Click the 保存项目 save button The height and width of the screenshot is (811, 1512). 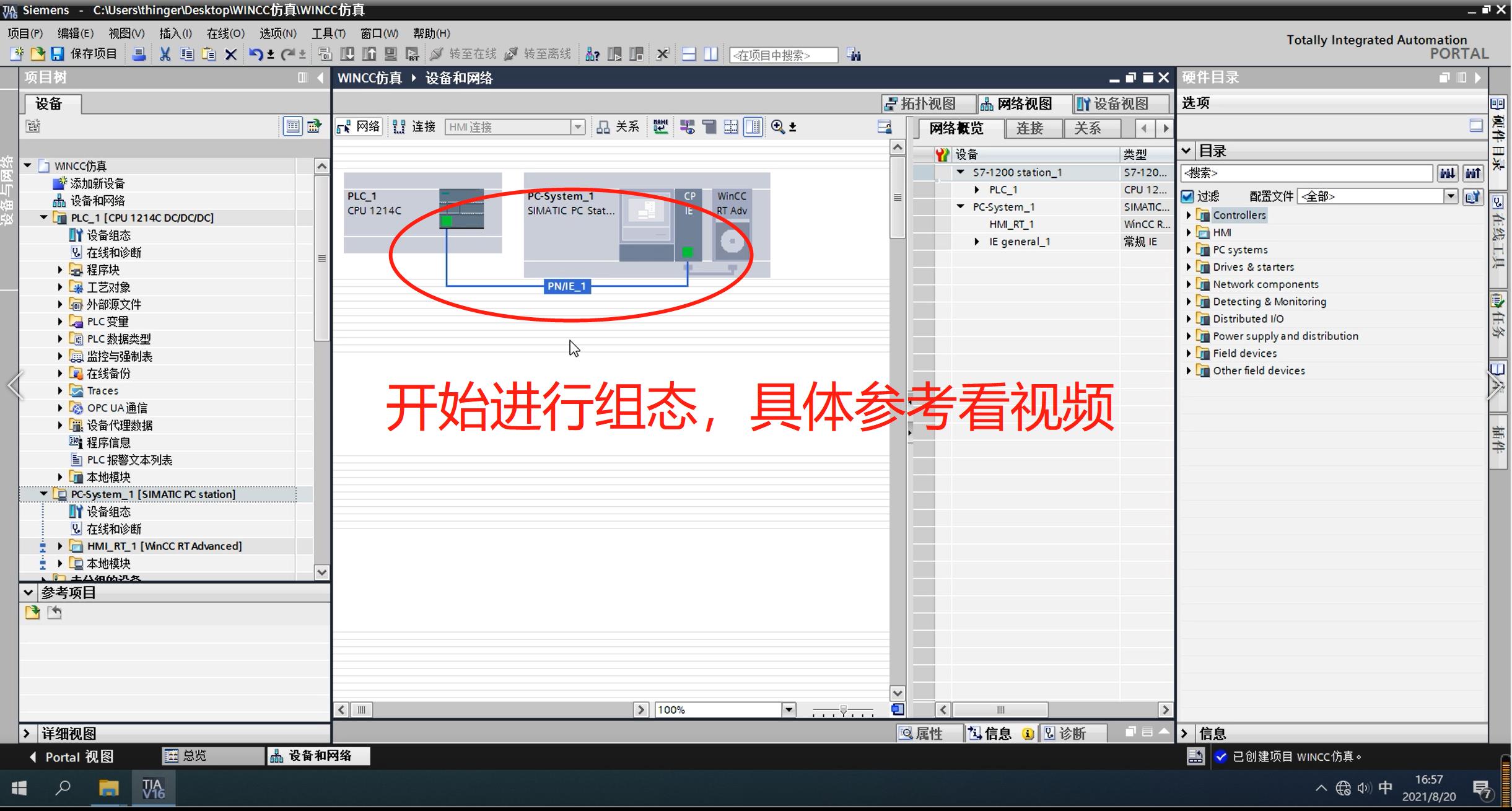point(84,55)
